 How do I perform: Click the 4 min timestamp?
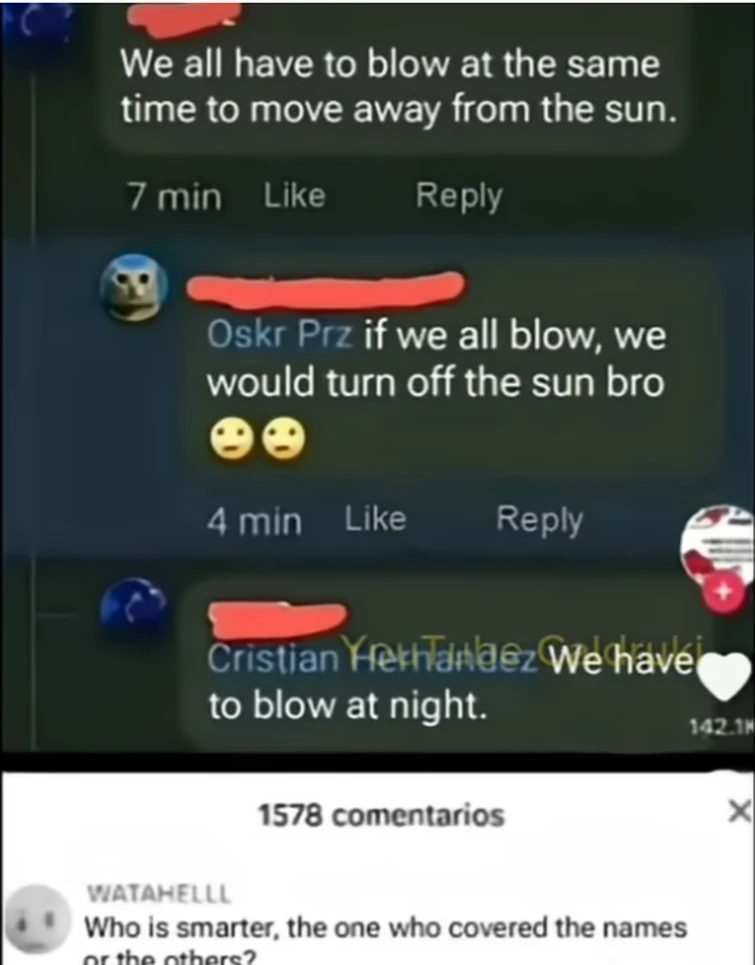[255, 521]
